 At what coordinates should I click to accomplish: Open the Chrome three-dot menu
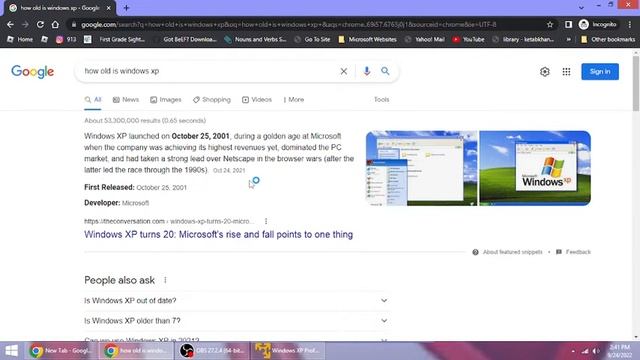point(630,24)
